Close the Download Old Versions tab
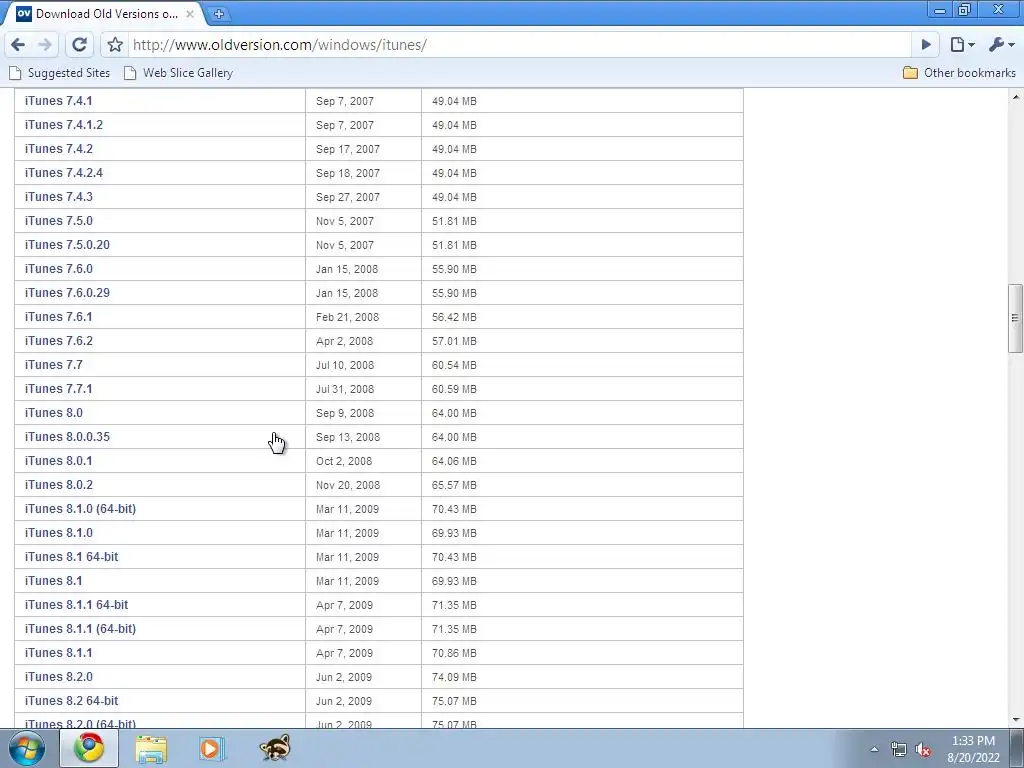1024x768 pixels. tap(190, 14)
